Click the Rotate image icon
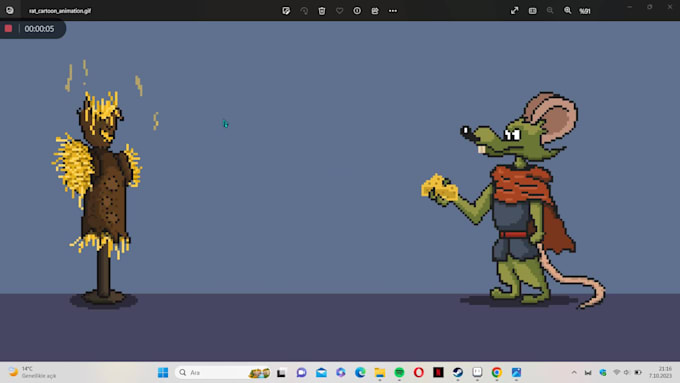680x383 pixels. pos(304,11)
